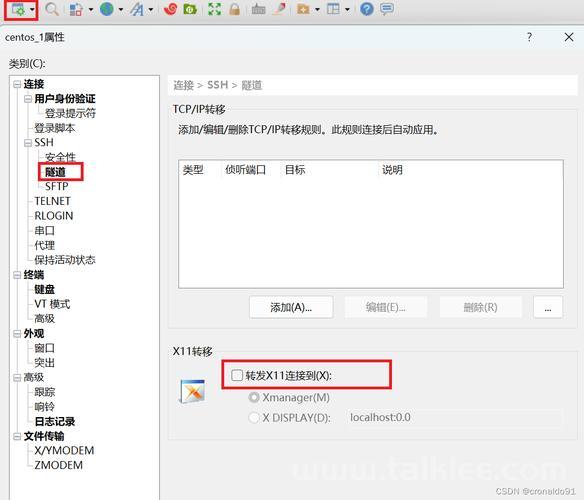Viewport: 584px width, 500px height.
Task: Click the padlock lock icon
Action: coord(234,9)
